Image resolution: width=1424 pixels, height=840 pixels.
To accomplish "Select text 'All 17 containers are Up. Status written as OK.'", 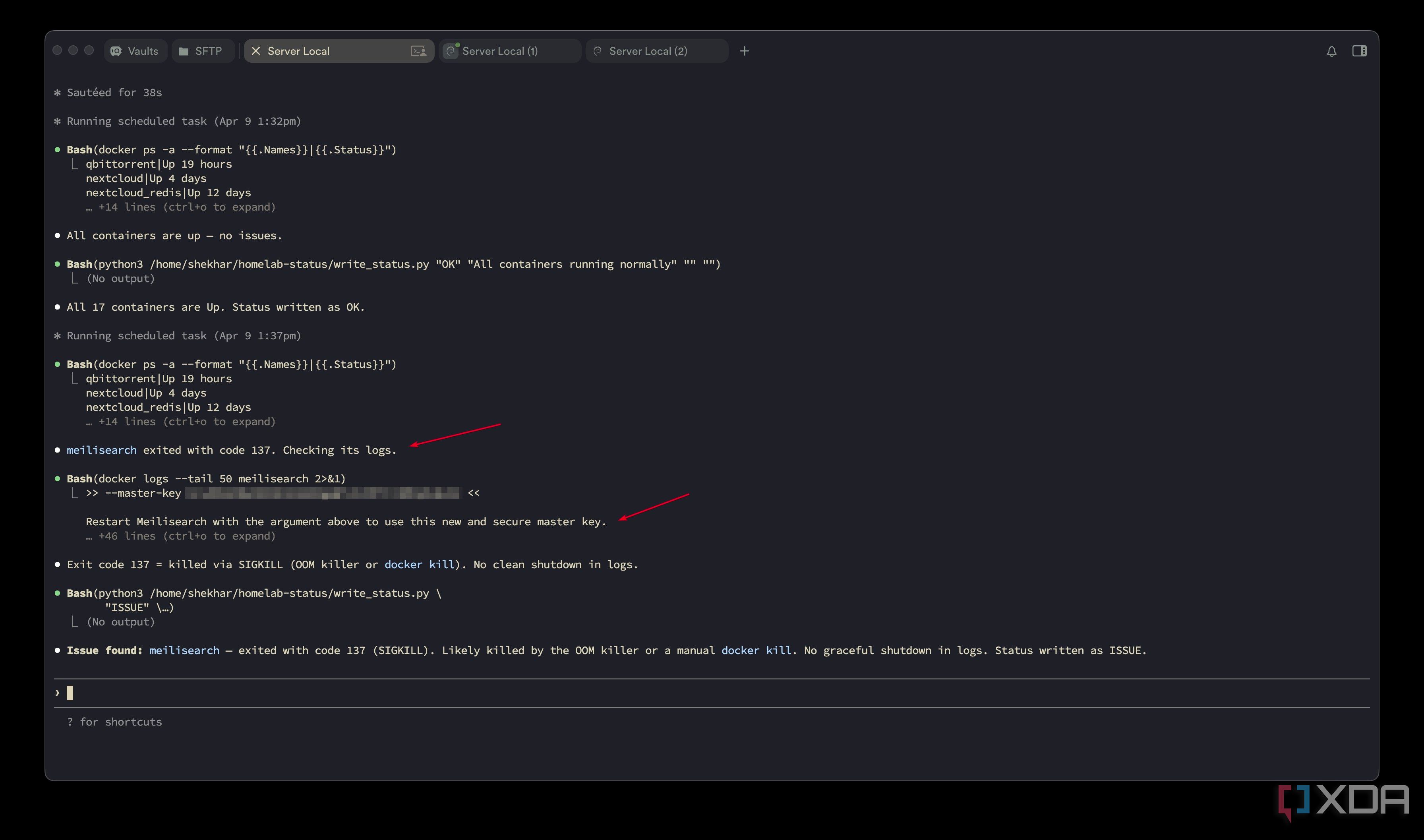I will point(216,307).
